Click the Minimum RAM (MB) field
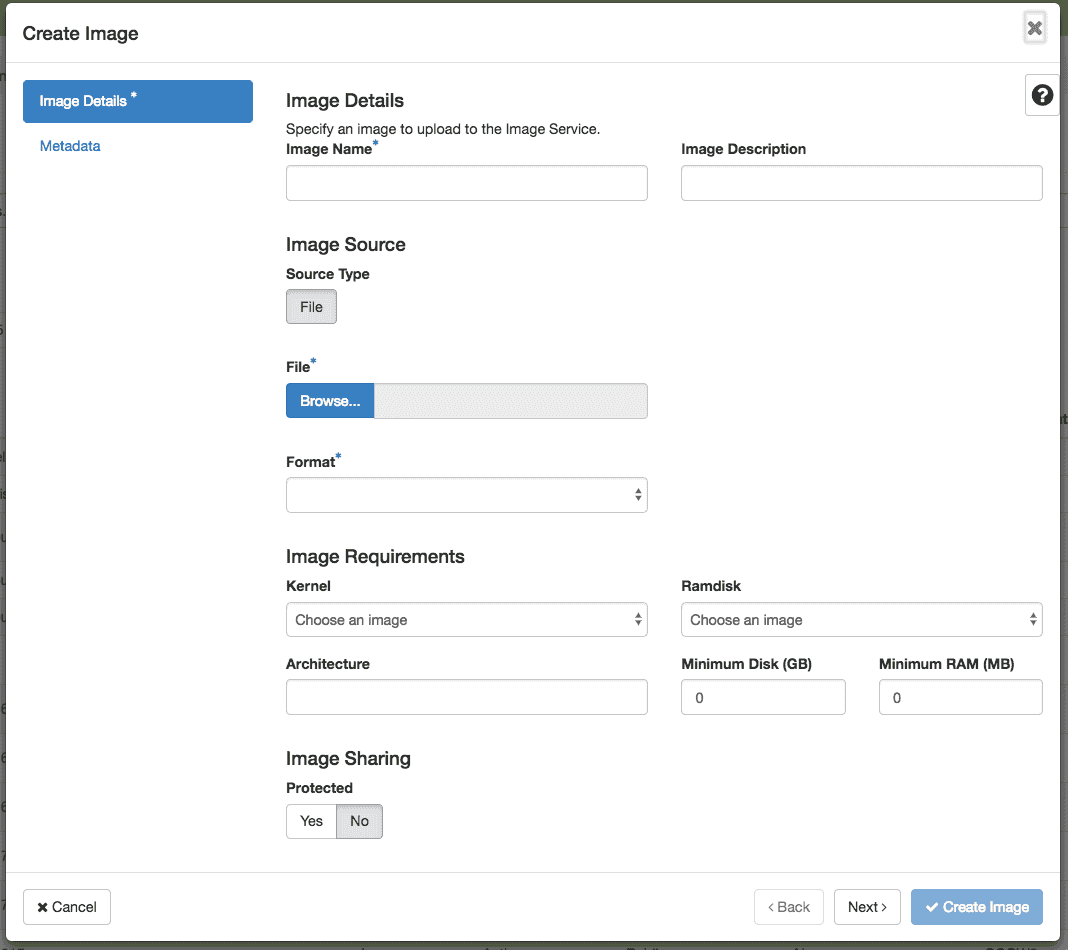Viewport: 1068px width, 950px height. pyautogui.click(x=960, y=697)
